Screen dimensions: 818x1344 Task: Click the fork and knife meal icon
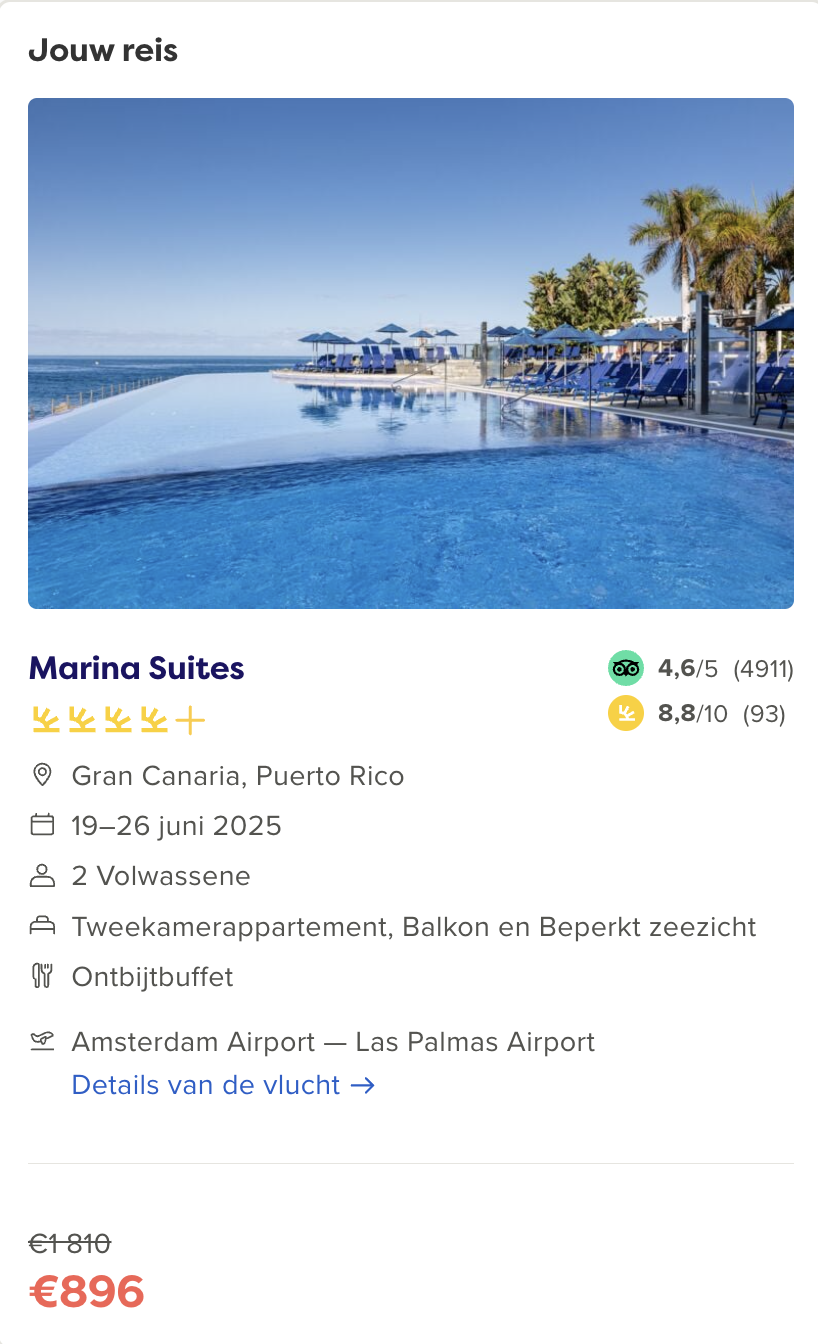pos(42,976)
